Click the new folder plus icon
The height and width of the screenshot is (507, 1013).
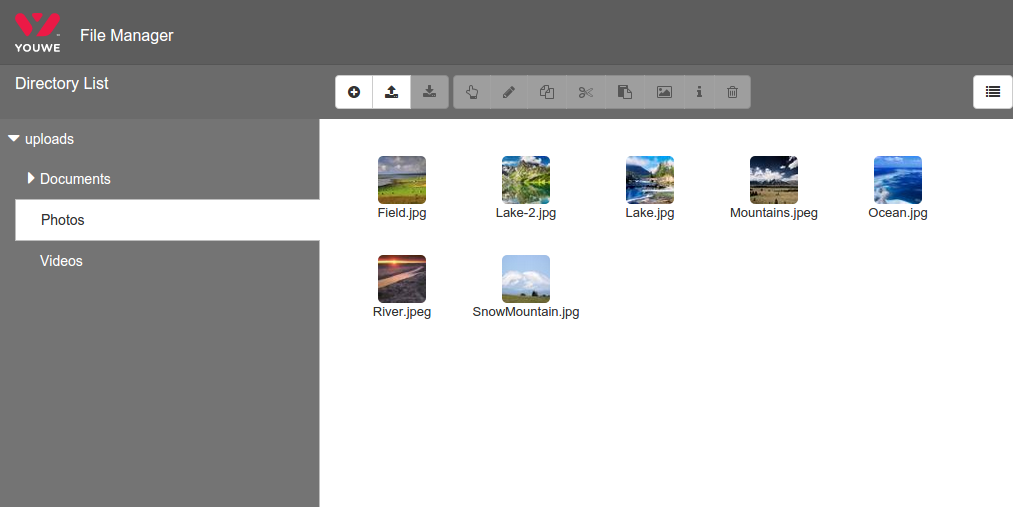(x=354, y=92)
